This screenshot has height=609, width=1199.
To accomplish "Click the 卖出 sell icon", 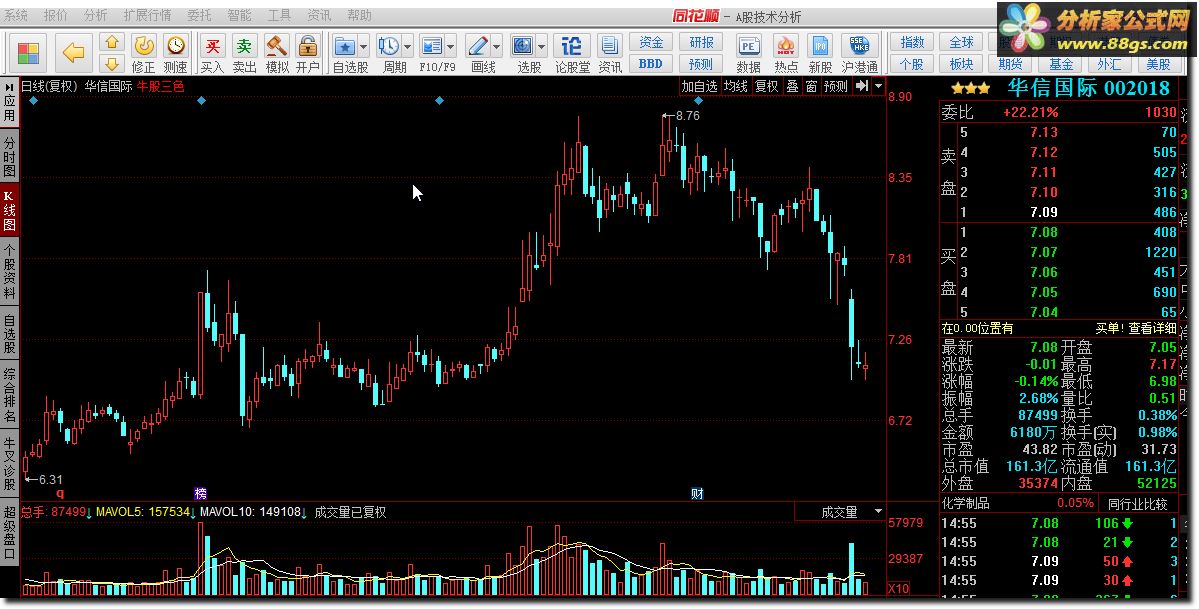I will click(x=244, y=54).
